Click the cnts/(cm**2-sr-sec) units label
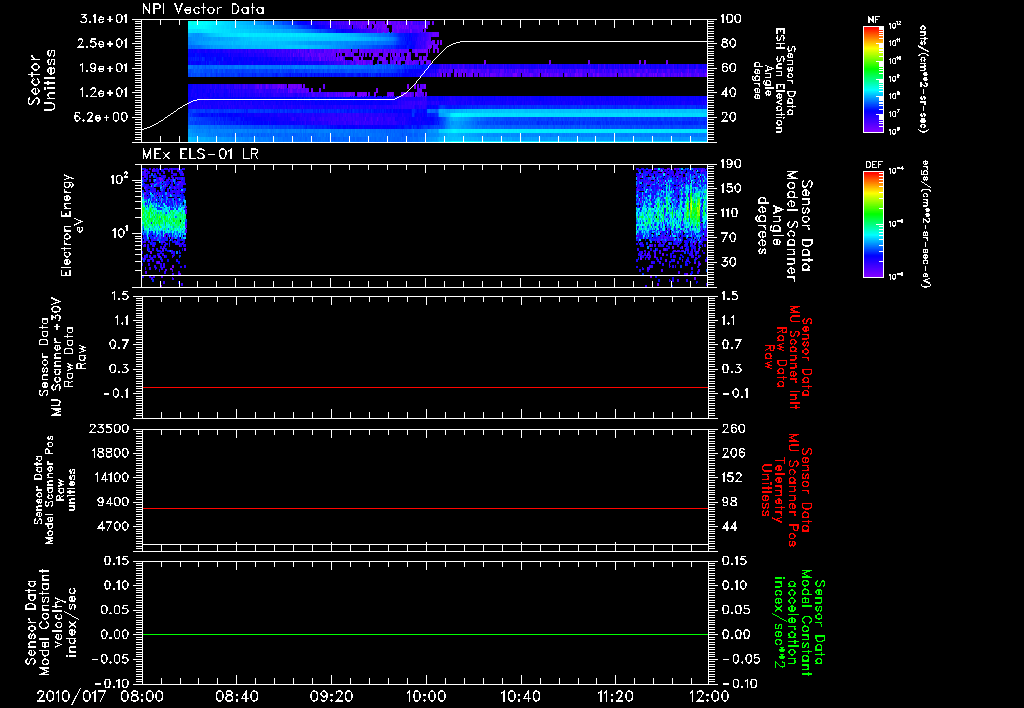 (x=922, y=79)
